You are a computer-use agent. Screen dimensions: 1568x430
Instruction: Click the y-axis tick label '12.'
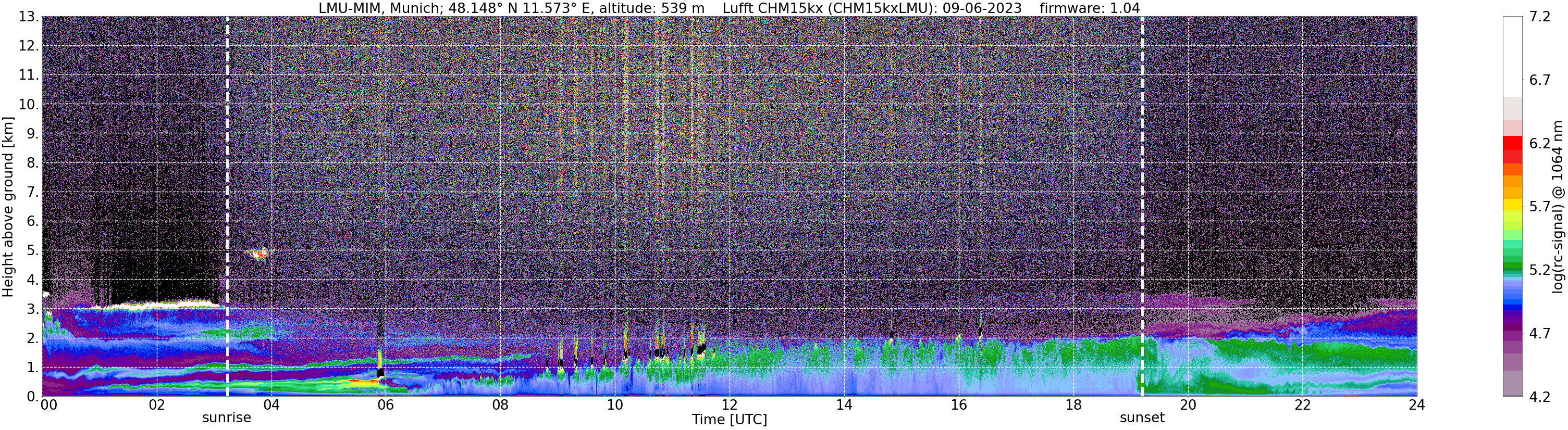tap(29, 46)
